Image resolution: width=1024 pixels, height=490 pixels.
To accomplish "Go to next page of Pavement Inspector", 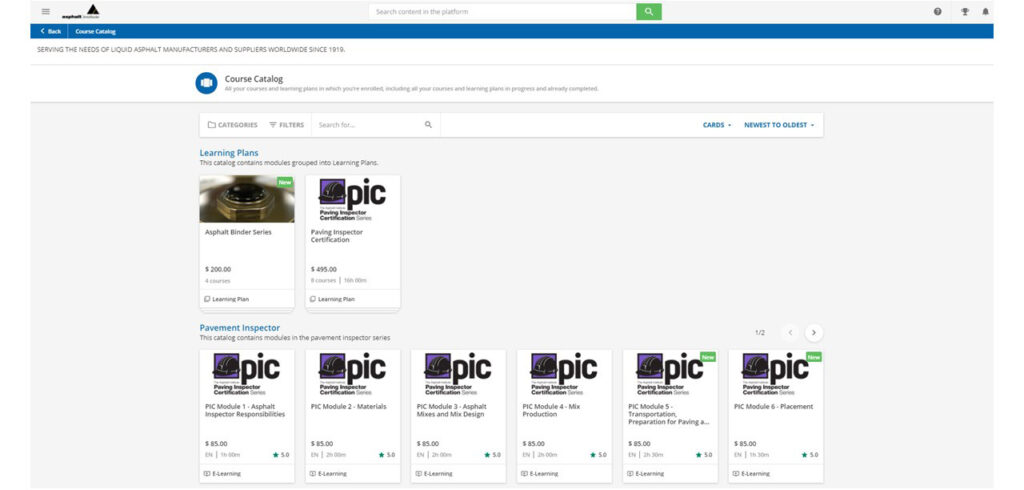I will coord(814,333).
